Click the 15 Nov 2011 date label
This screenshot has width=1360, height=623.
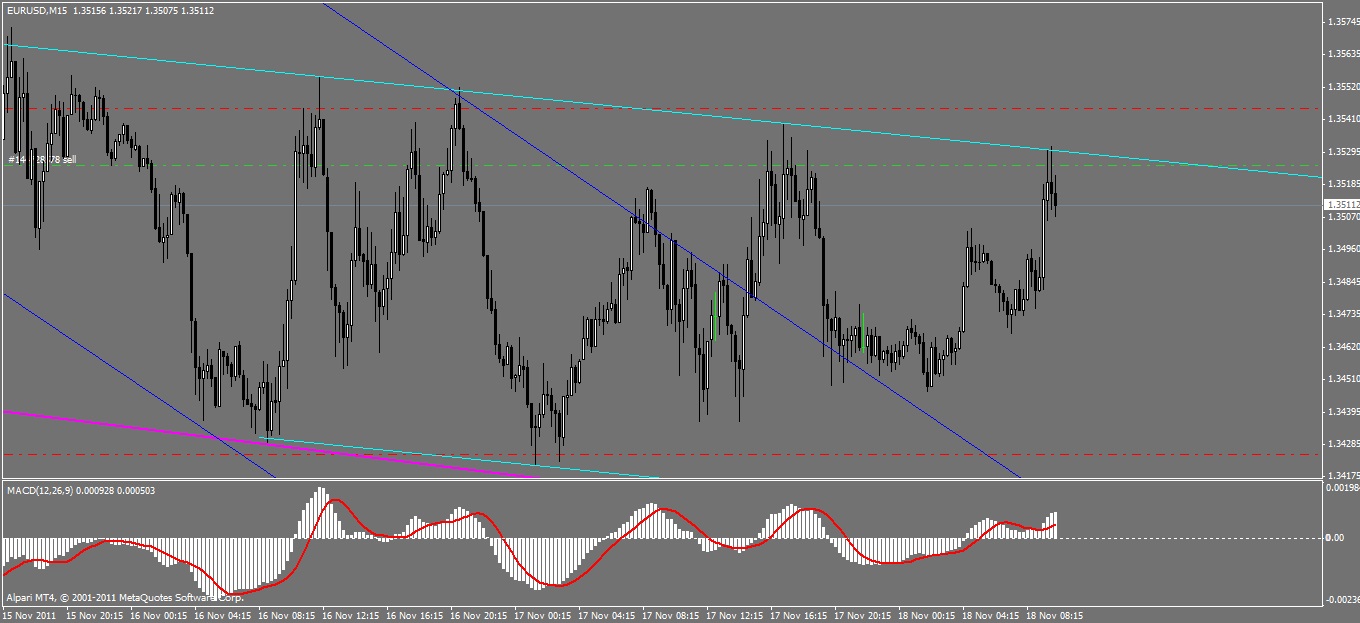coord(29,615)
